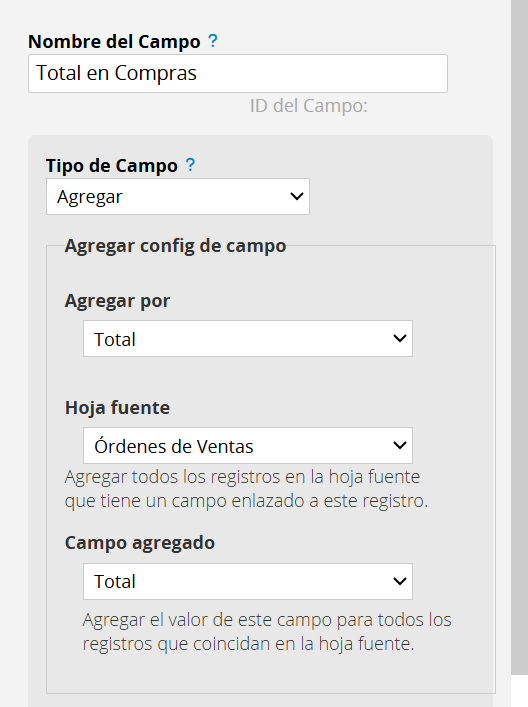Open help icon beside Nombre del Campo
This screenshot has height=707, width=528.
pyautogui.click(x=212, y=41)
